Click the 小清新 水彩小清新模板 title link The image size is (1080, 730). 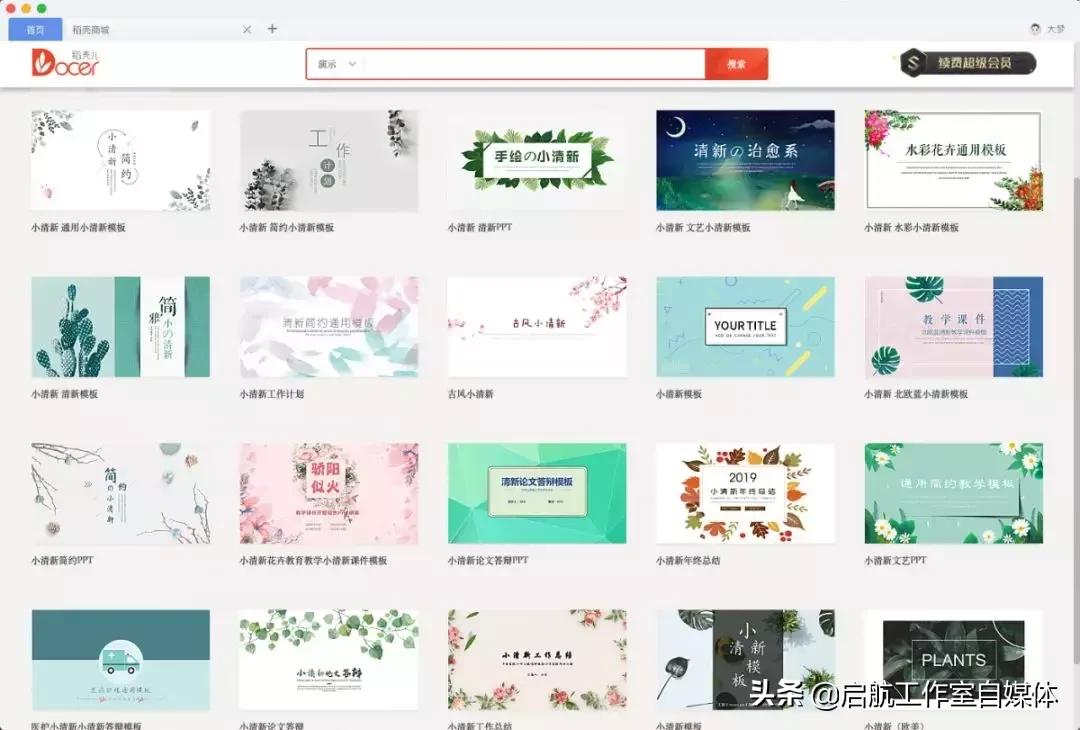click(x=912, y=227)
